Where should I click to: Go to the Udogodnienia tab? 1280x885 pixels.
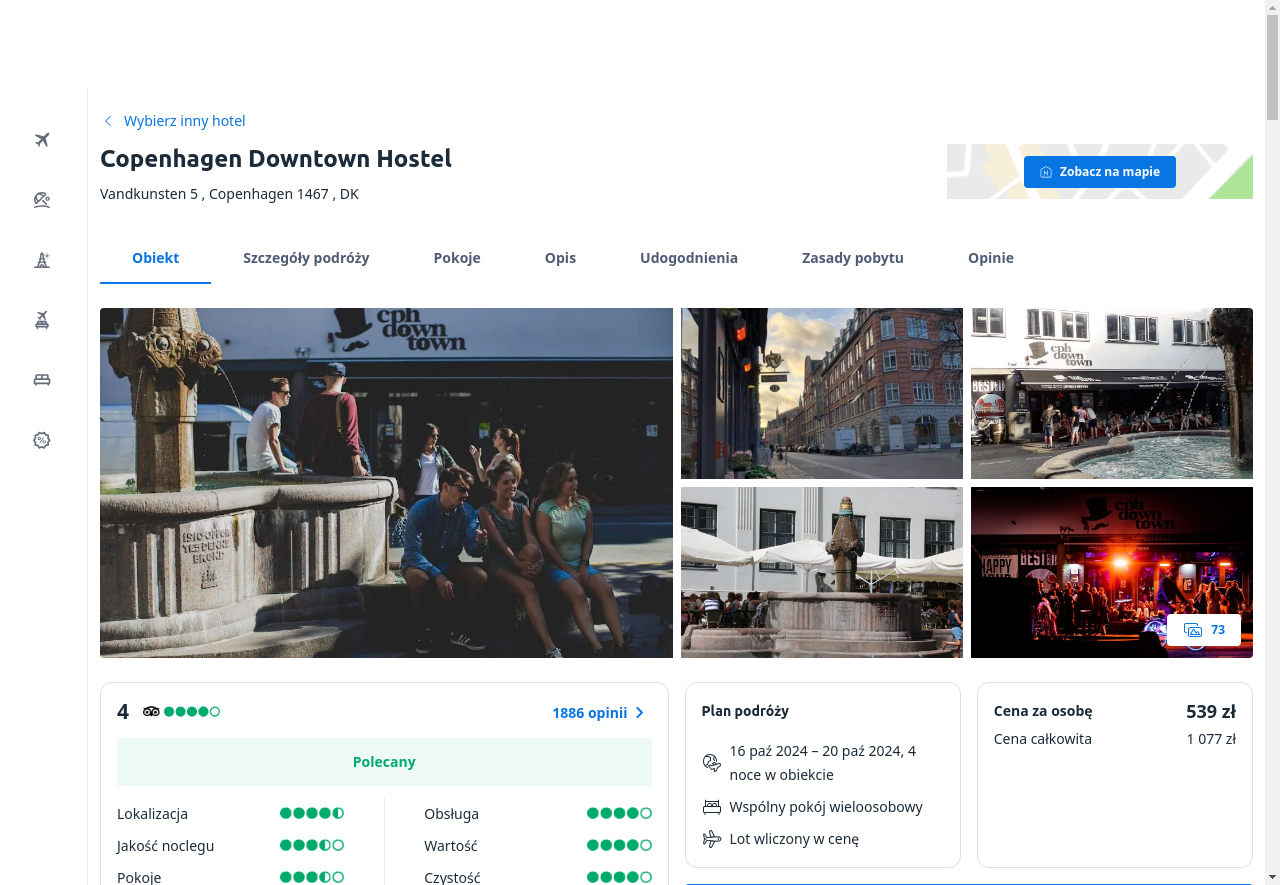coord(689,258)
